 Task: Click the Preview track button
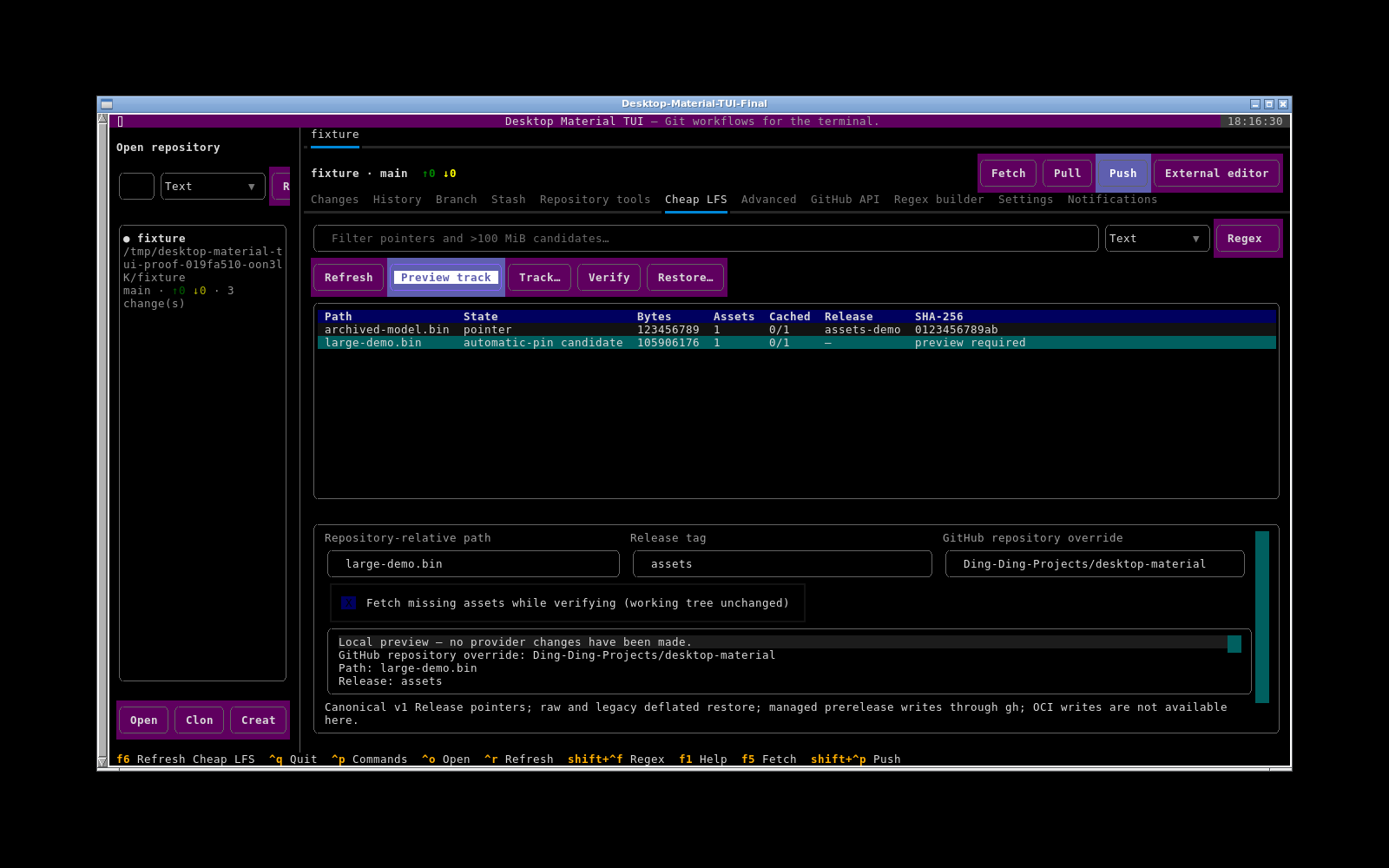click(x=445, y=278)
